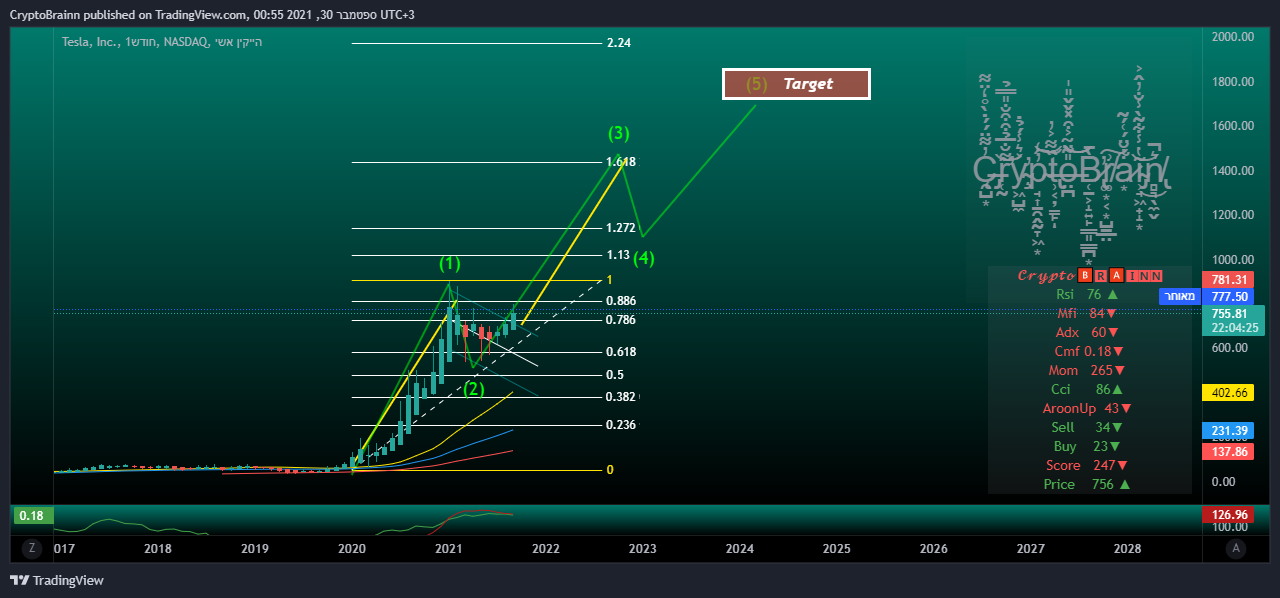
Task: Click the red 126.96 indicator value tag
Action: coord(1229,515)
